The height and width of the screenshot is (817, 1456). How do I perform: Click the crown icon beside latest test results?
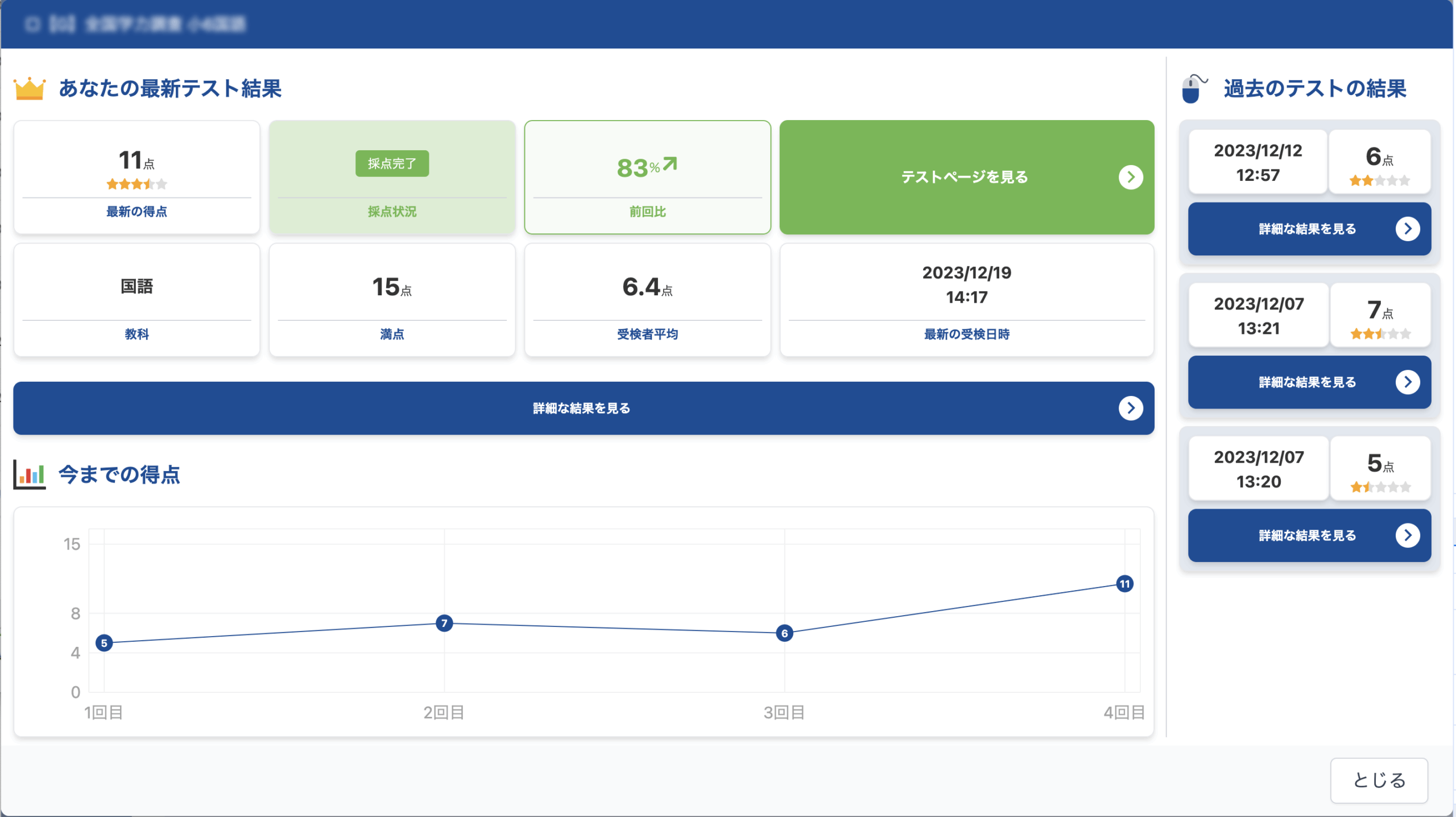(30, 89)
